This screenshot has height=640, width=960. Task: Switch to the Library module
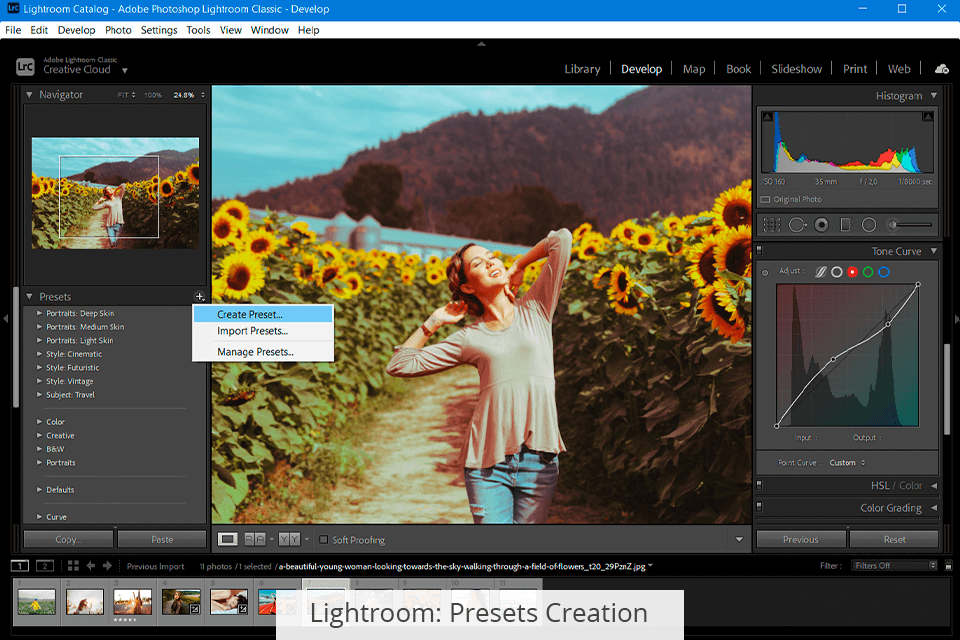tap(582, 69)
